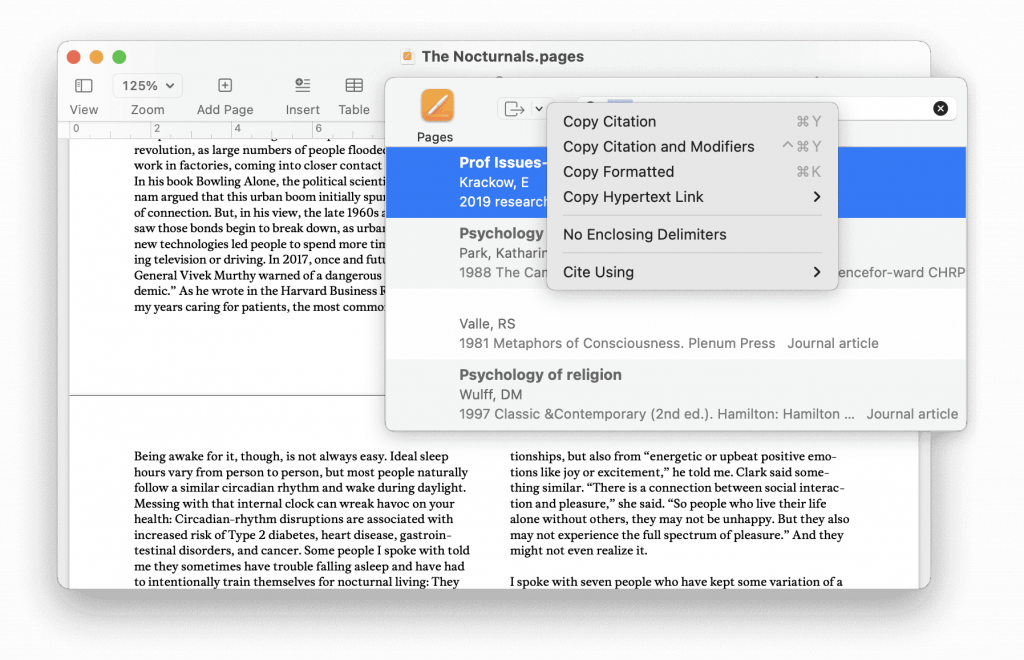The width and height of the screenshot is (1024, 660).
Task: Click the Insert toolbar icon
Action: tap(302, 86)
